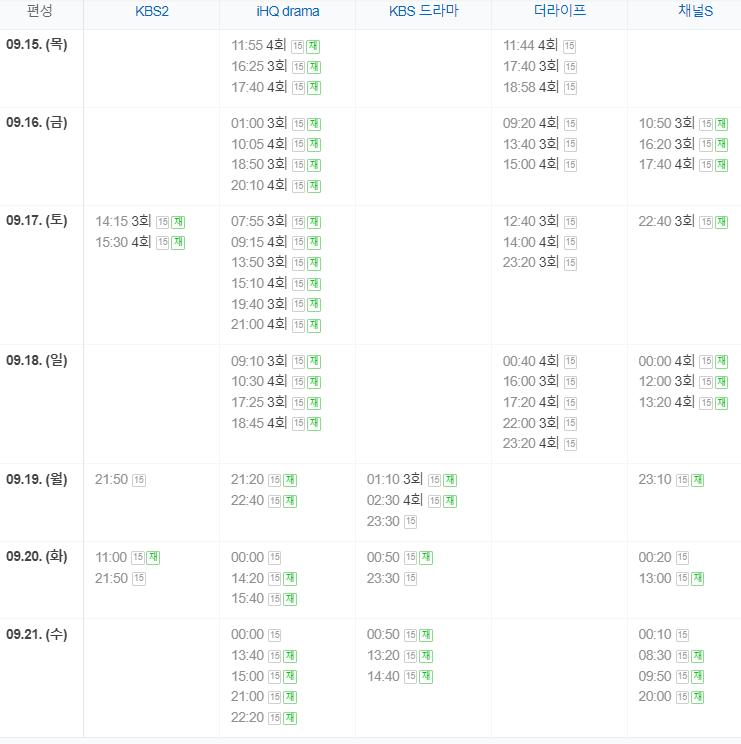Click the 재 icon next to 20:10 4회
This screenshot has height=744, width=741.
click(x=314, y=186)
